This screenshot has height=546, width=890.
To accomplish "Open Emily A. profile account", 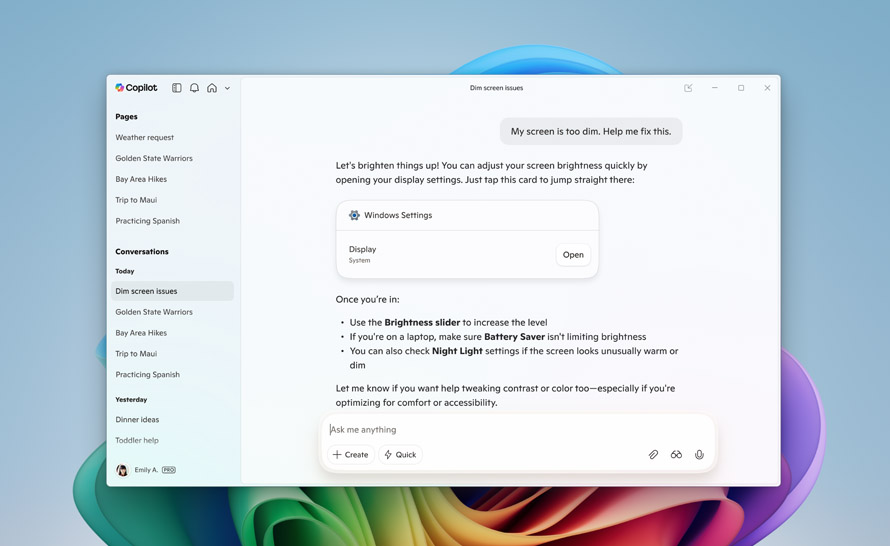I will [146, 470].
